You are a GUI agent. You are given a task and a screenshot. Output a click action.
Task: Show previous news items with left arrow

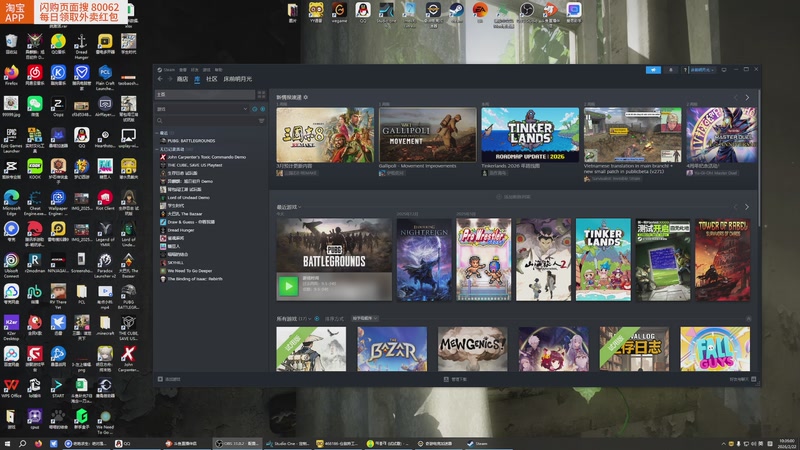(736, 97)
